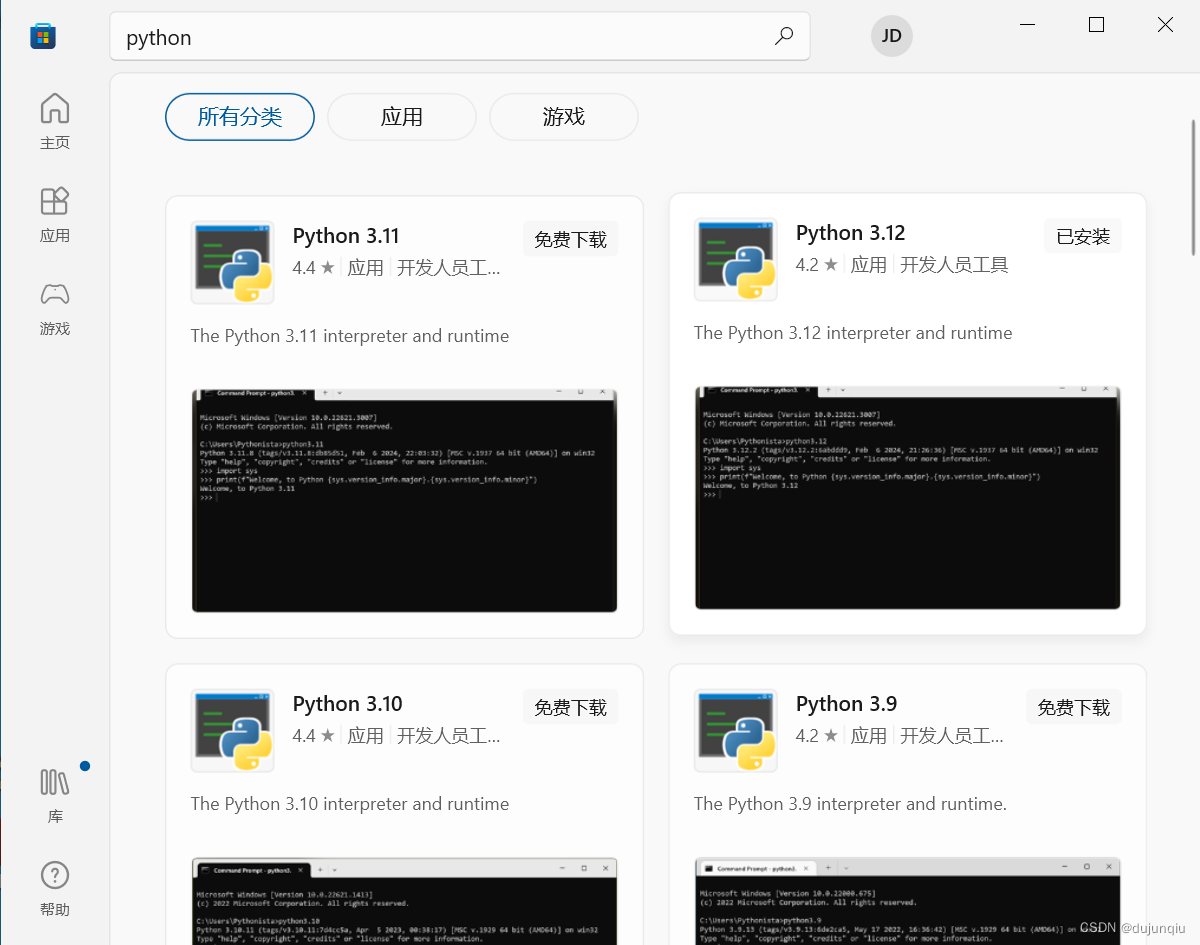Click 免费下载 for Python 3.11

[x=570, y=238]
